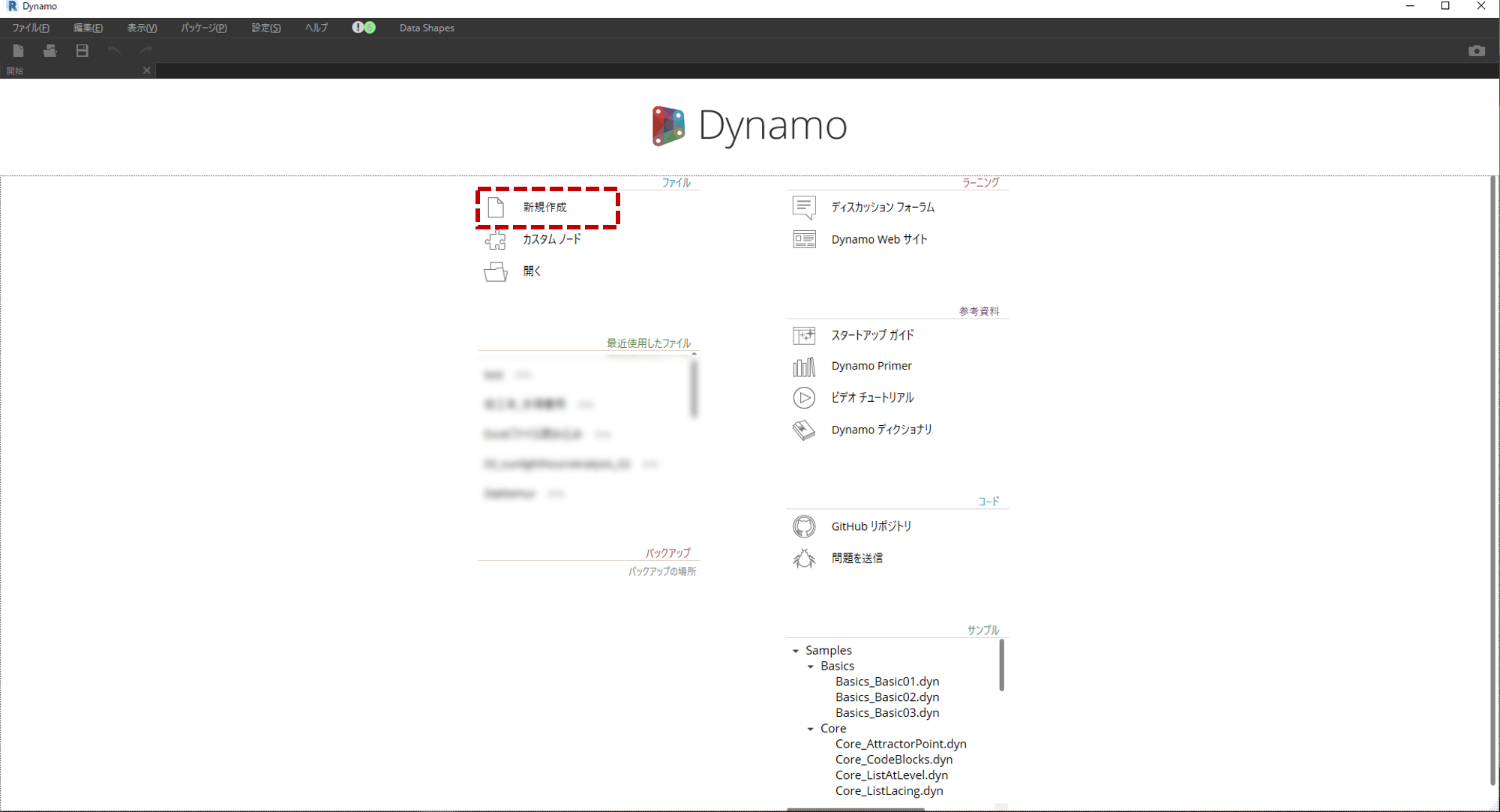Click the New file toolbar icon
Screen dimensions: 1500x812
pyautogui.click(x=18, y=50)
